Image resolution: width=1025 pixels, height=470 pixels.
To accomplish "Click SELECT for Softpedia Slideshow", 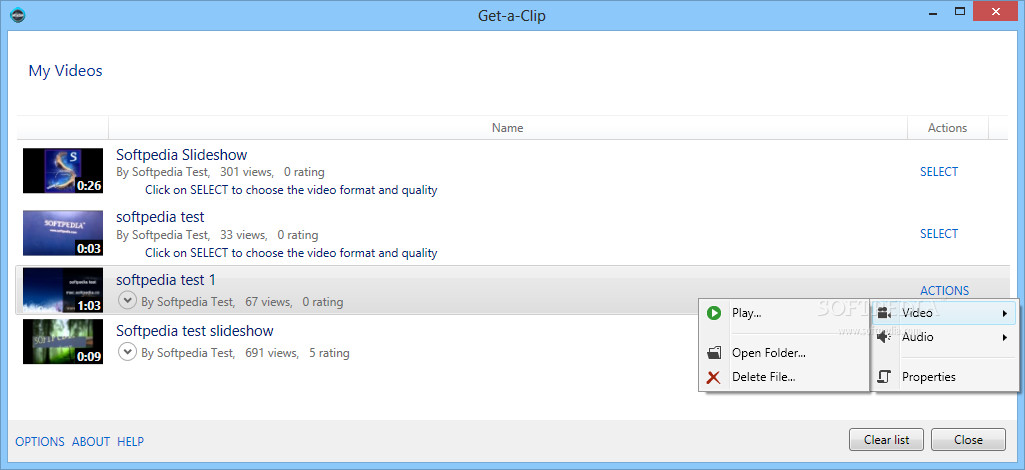I will point(939,172).
